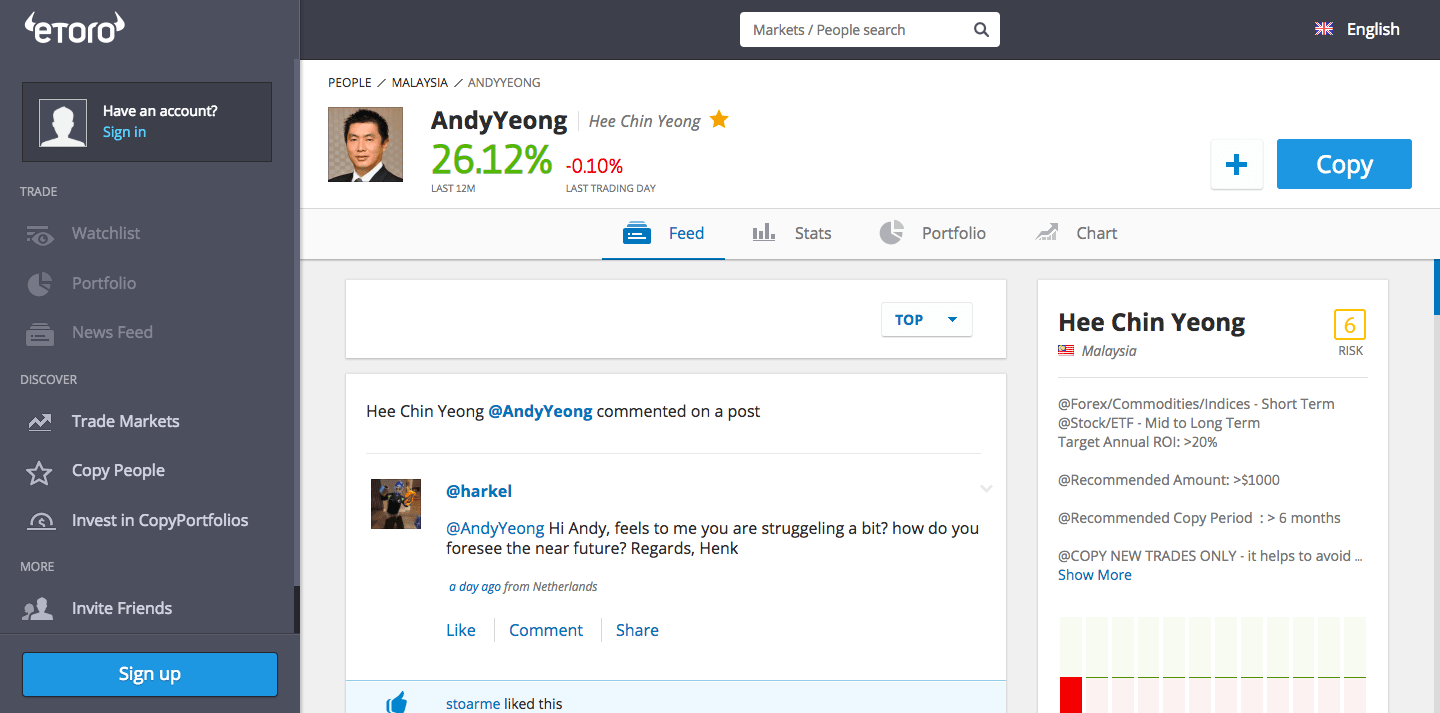Click the gold star next to Hee Chin Yeong
This screenshot has height=713, width=1440.
point(719,120)
